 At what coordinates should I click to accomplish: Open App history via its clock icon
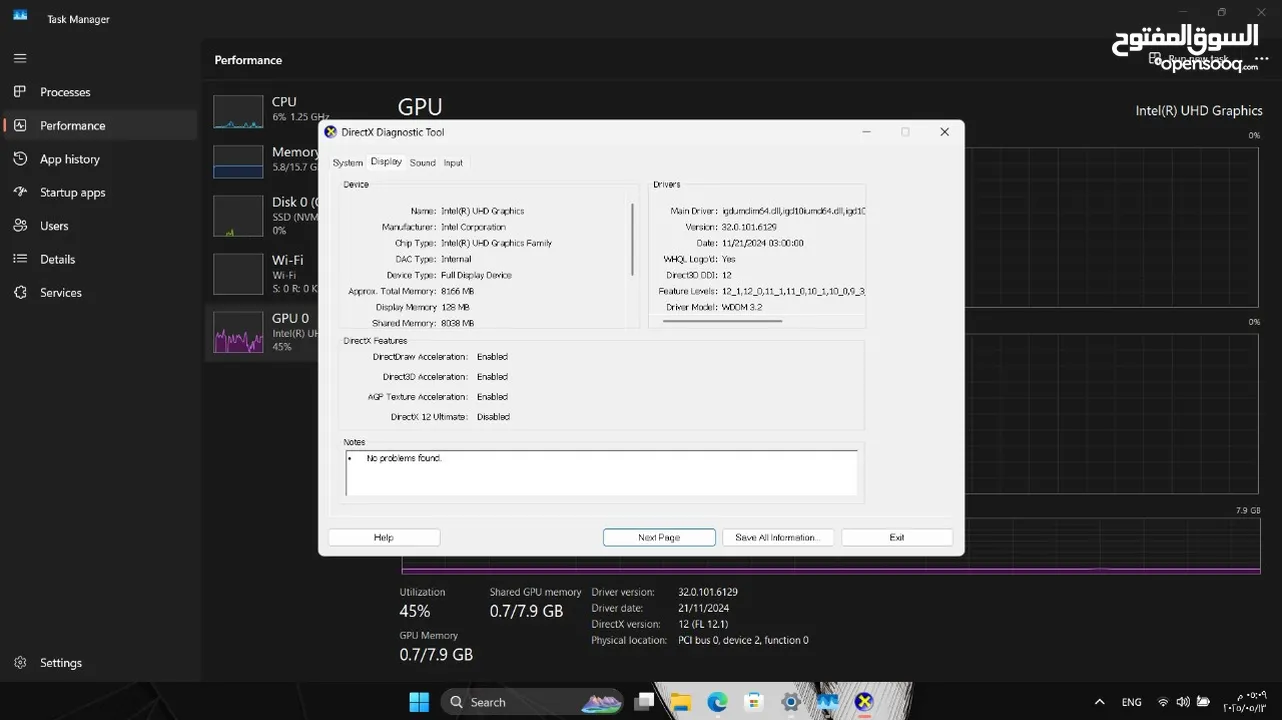point(19,159)
